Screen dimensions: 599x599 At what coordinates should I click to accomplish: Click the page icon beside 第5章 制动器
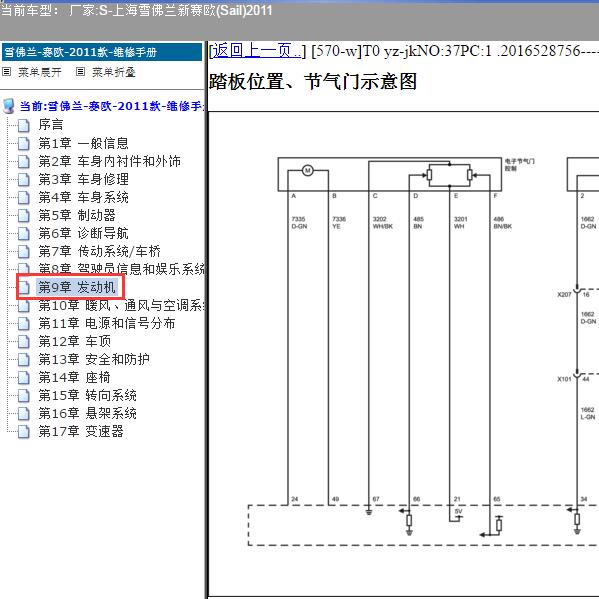pyautogui.click(x=24, y=215)
